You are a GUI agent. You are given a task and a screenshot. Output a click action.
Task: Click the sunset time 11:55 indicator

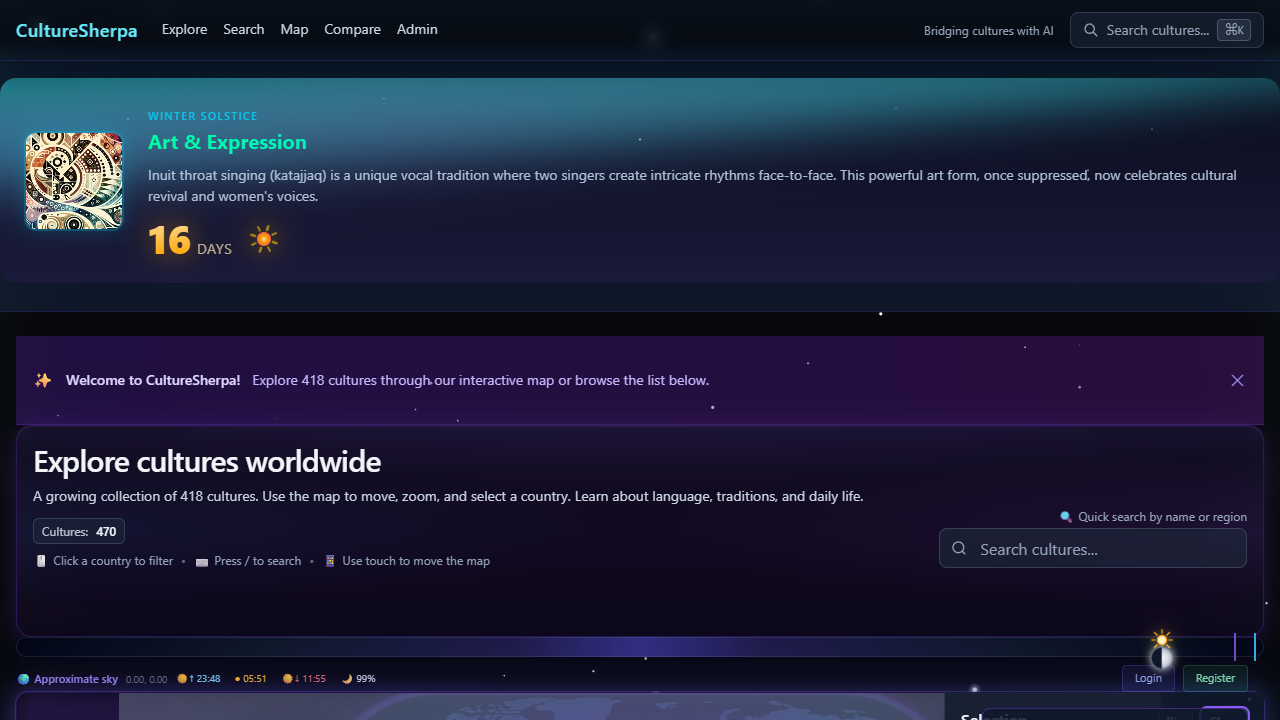point(304,679)
